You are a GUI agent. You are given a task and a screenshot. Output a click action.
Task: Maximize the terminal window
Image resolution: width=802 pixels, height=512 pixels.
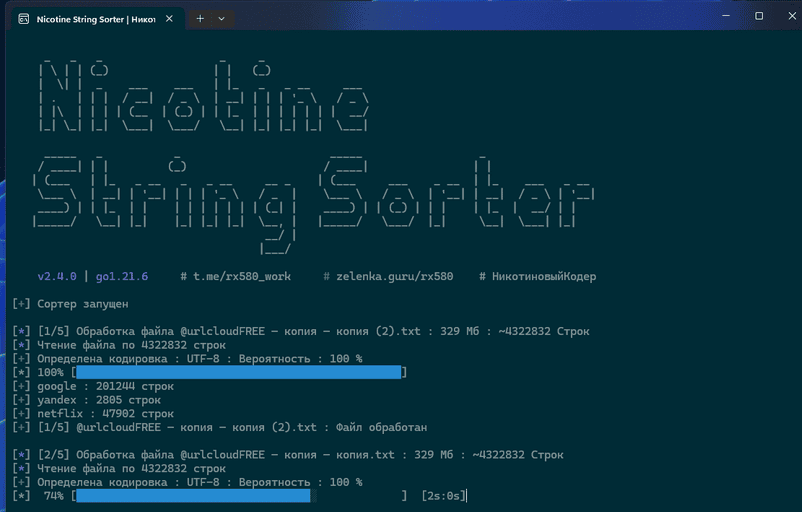click(759, 16)
